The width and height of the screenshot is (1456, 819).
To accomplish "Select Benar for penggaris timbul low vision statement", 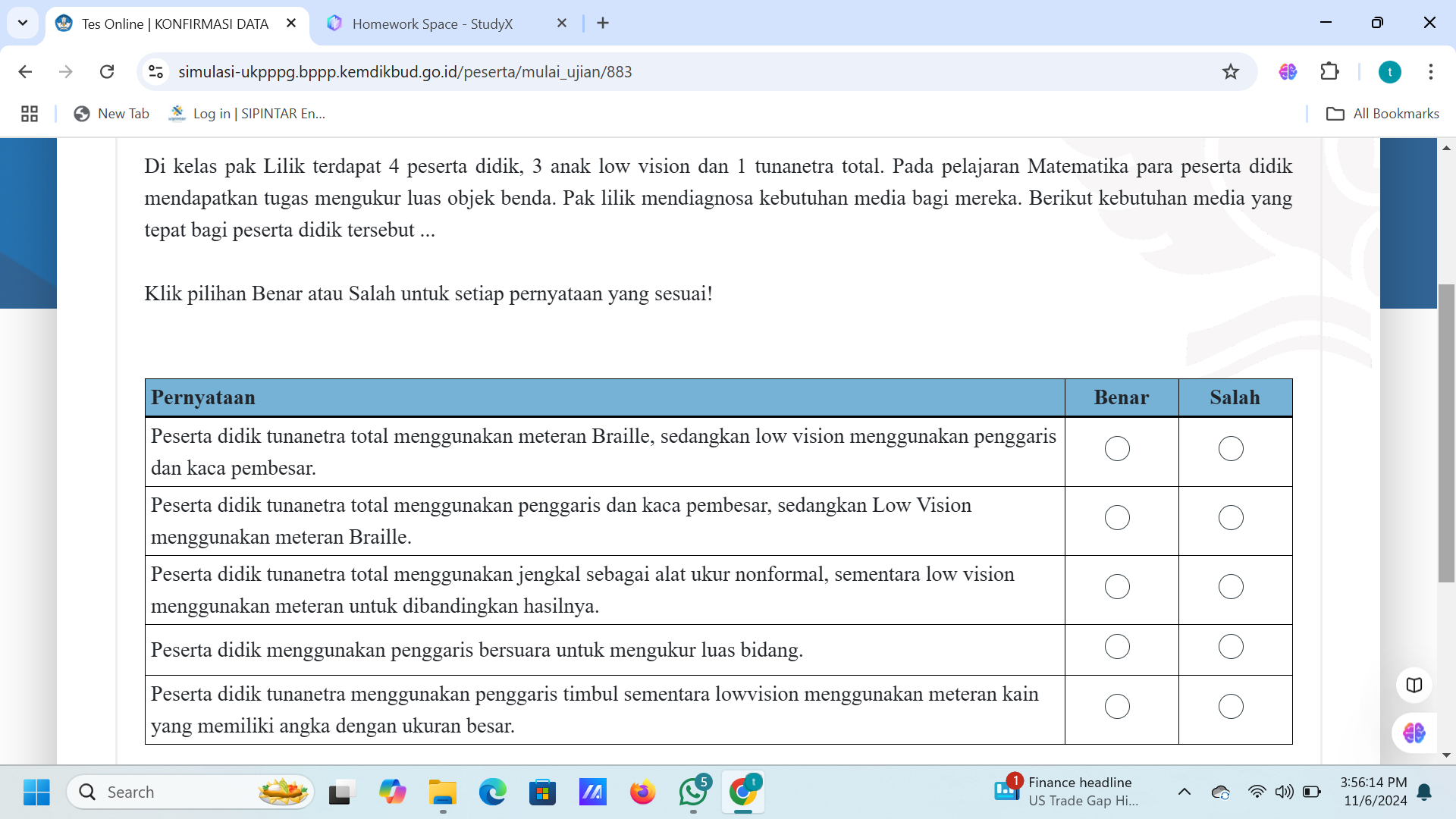I will pos(1118,707).
